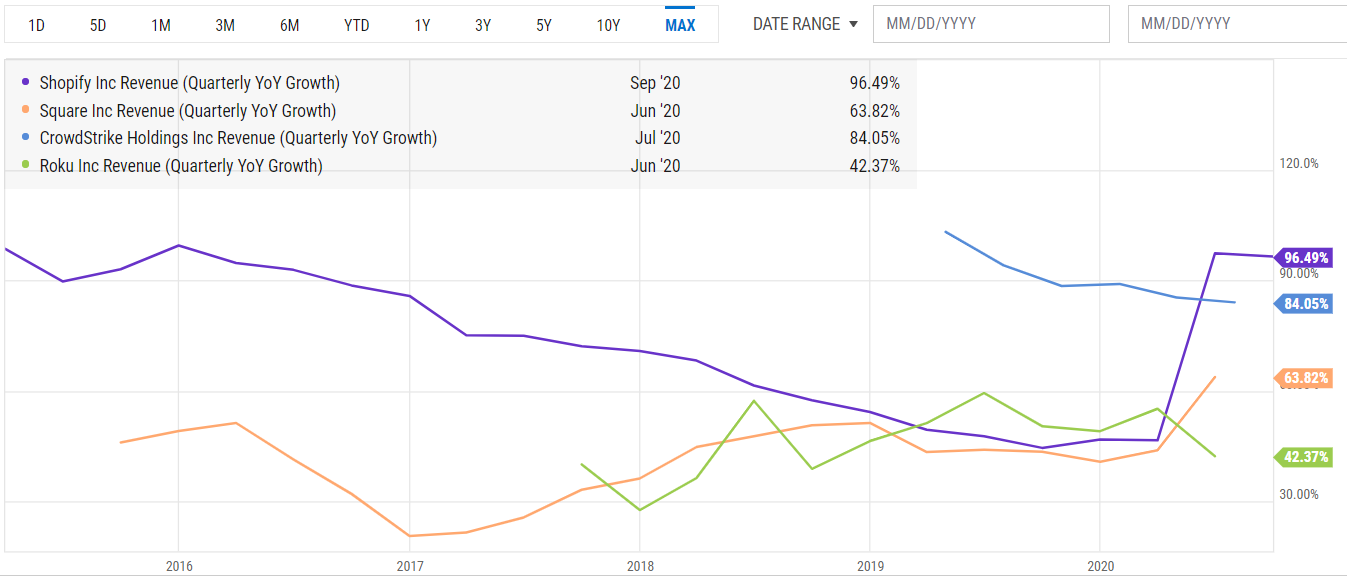Set chart range to 5Y

coord(544,25)
